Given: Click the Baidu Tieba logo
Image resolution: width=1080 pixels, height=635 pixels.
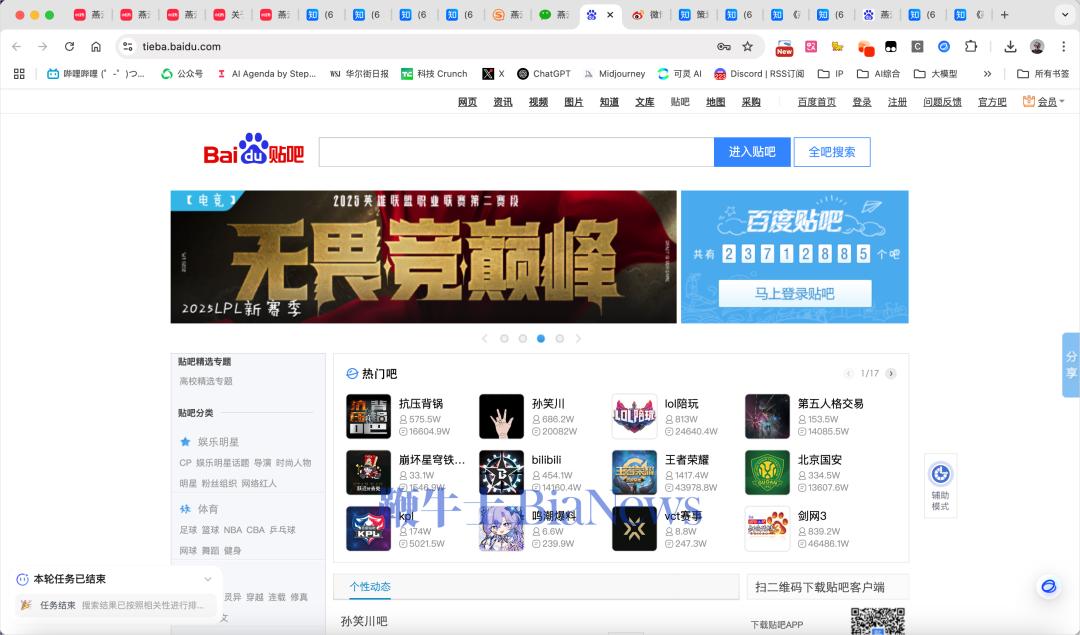Looking at the screenshot, I should tap(253, 150).
